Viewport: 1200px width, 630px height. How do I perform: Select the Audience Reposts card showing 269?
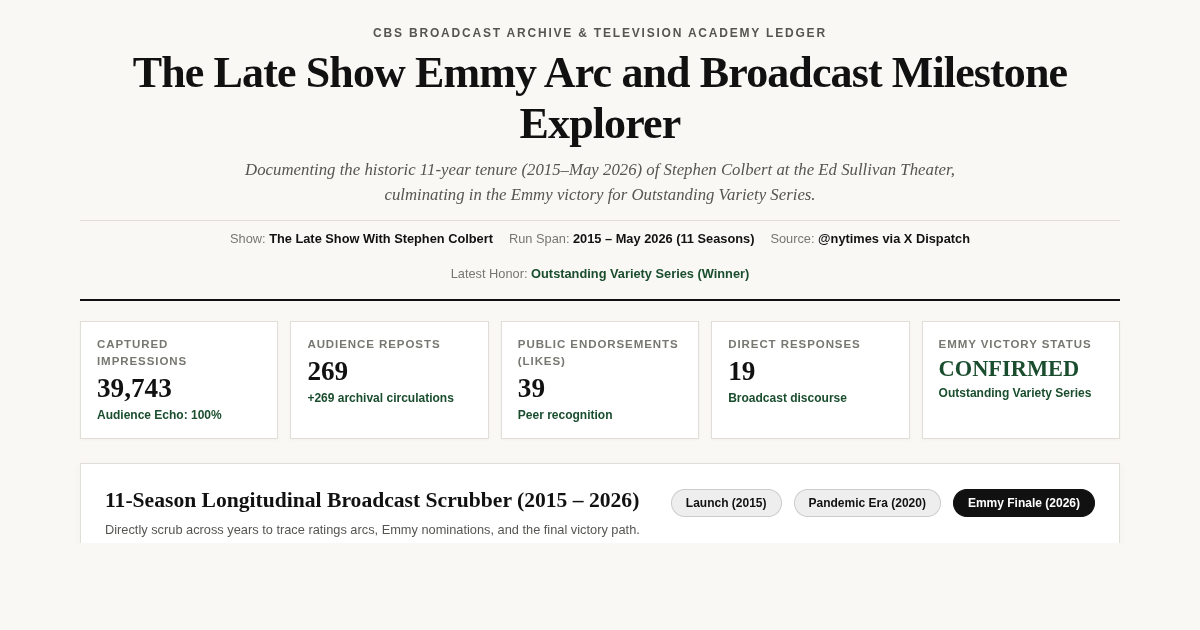point(389,380)
